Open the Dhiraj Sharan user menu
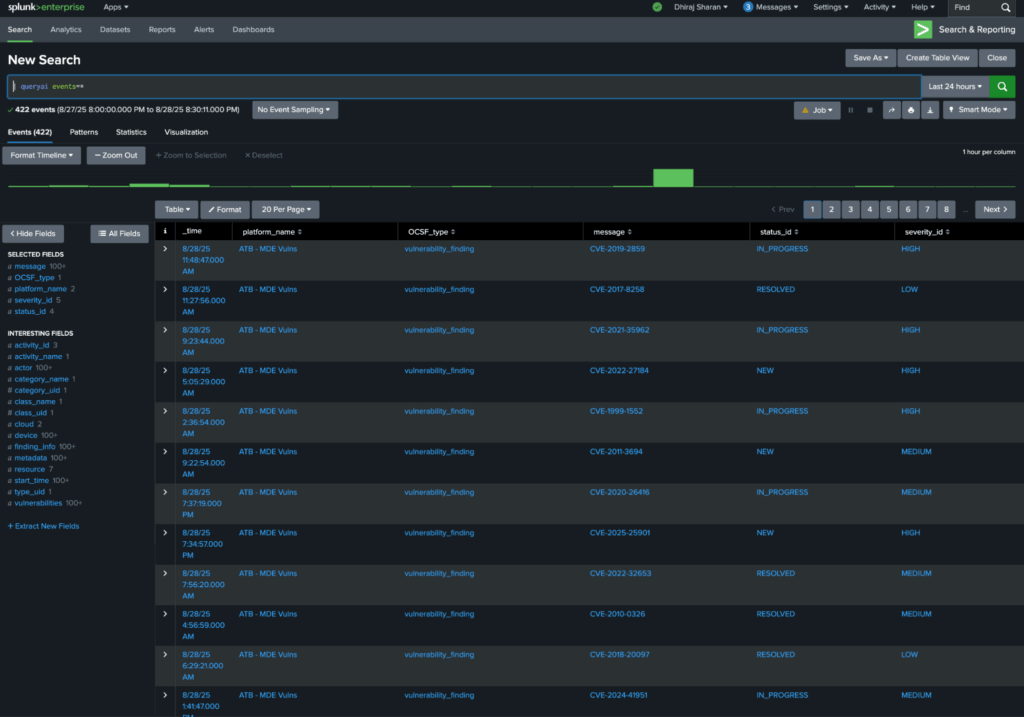The height and width of the screenshot is (717, 1024). point(701,7)
